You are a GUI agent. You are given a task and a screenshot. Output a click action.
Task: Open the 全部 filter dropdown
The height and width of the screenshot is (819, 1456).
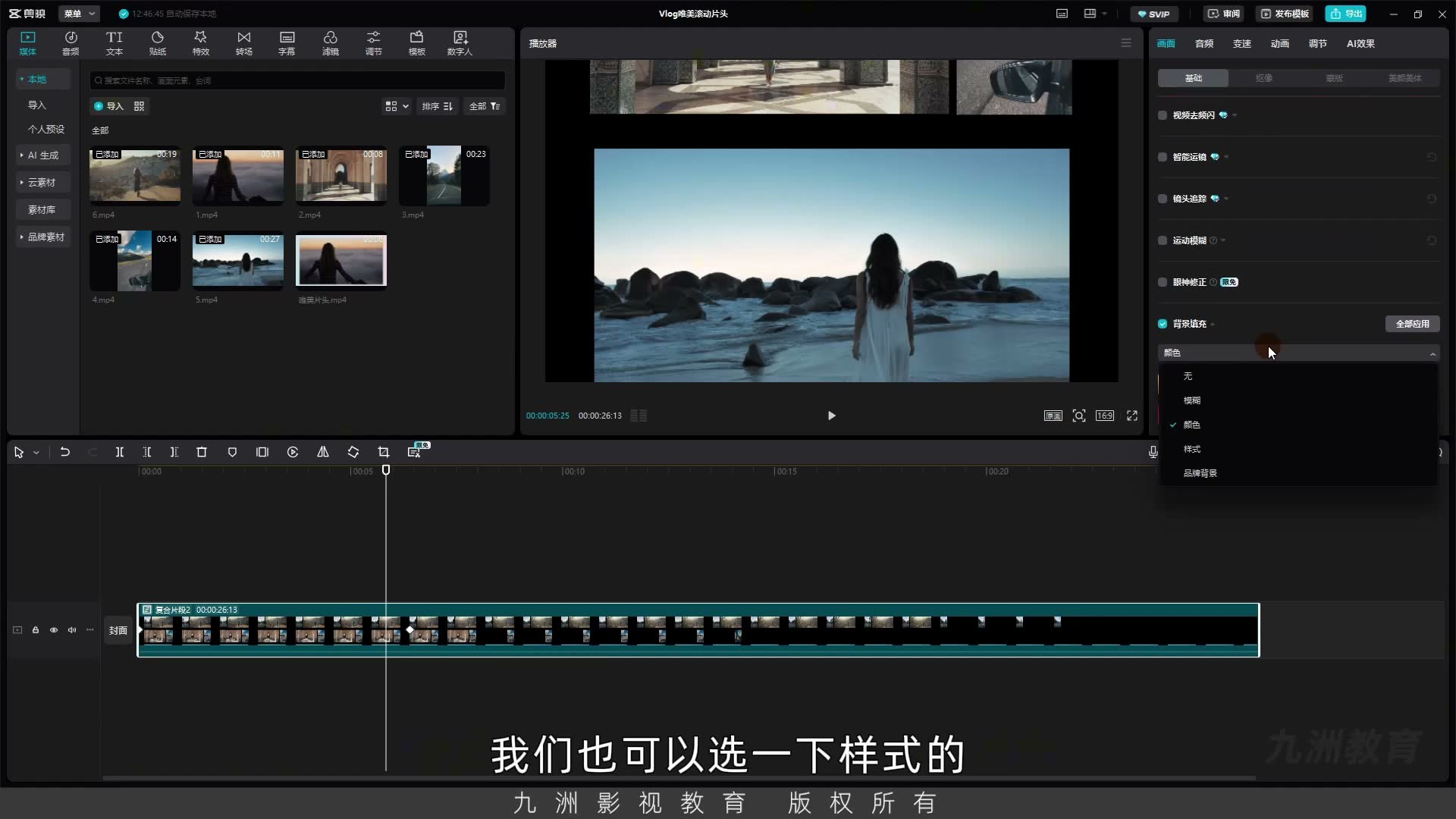pos(485,106)
